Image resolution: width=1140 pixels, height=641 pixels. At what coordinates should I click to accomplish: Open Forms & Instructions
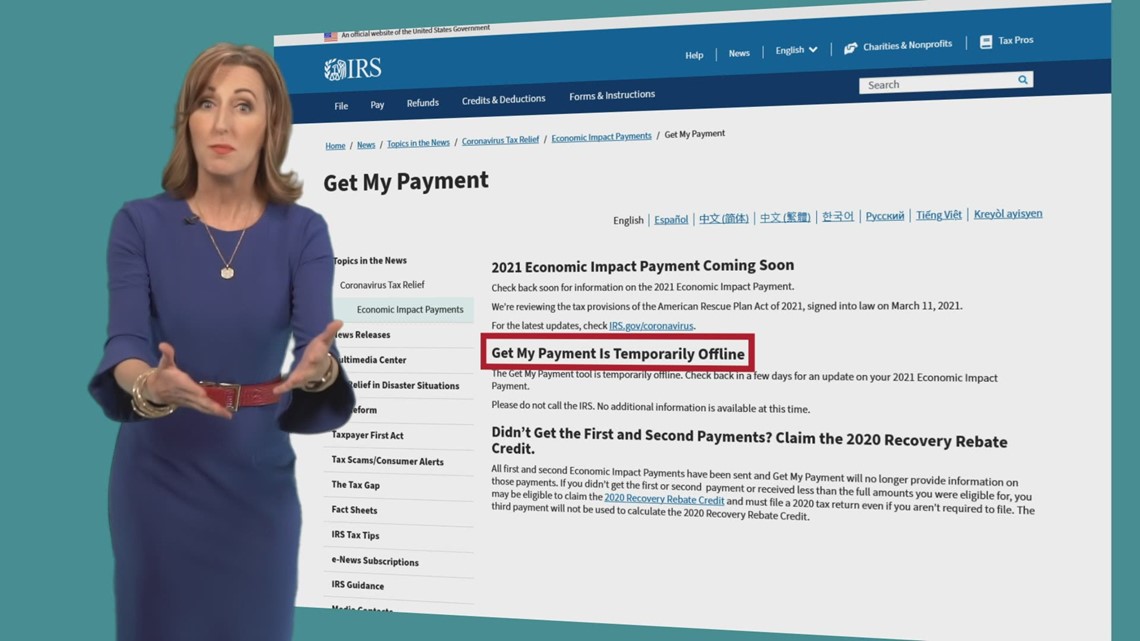[611, 95]
